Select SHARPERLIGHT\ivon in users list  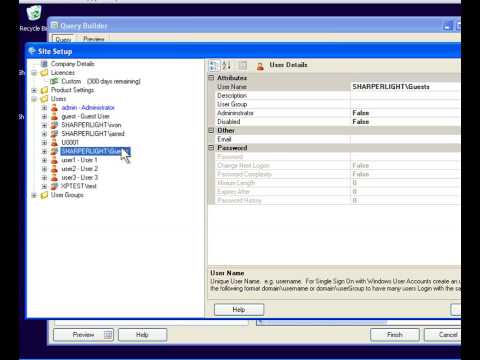tap(91, 125)
